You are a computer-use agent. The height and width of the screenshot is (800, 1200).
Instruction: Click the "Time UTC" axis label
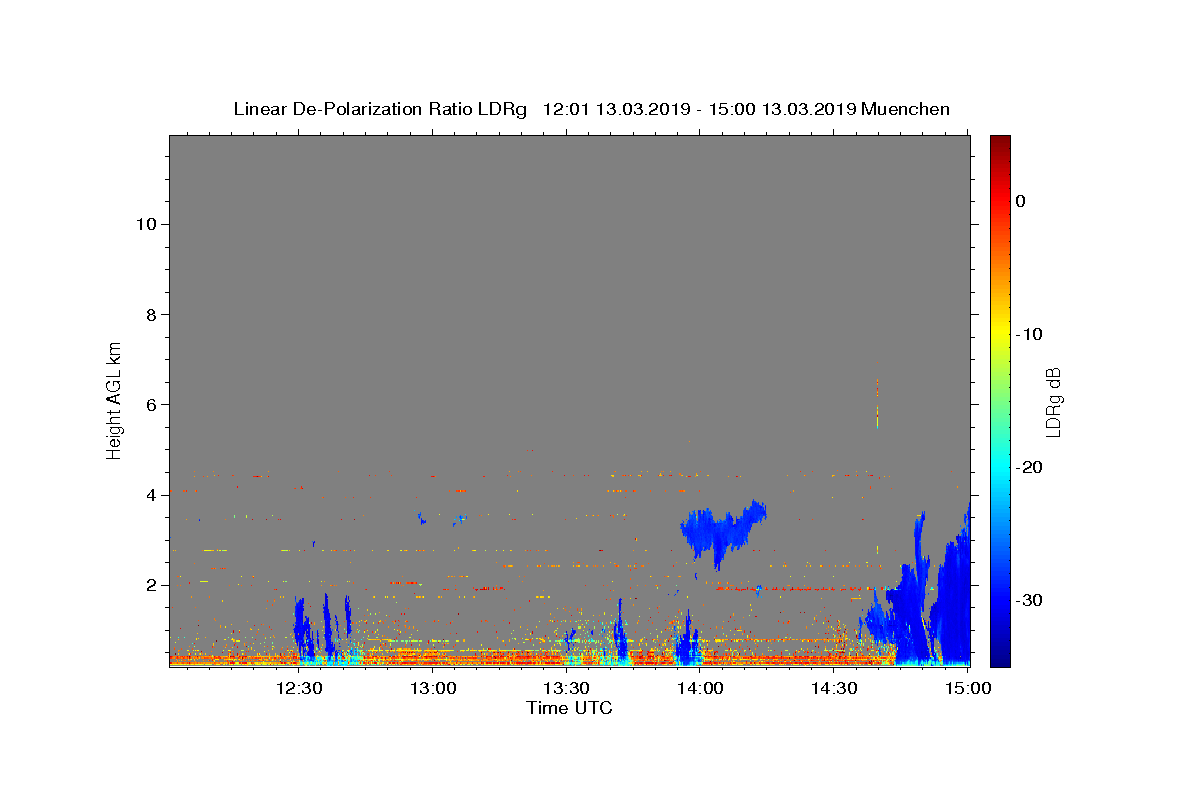(x=569, y=708)
